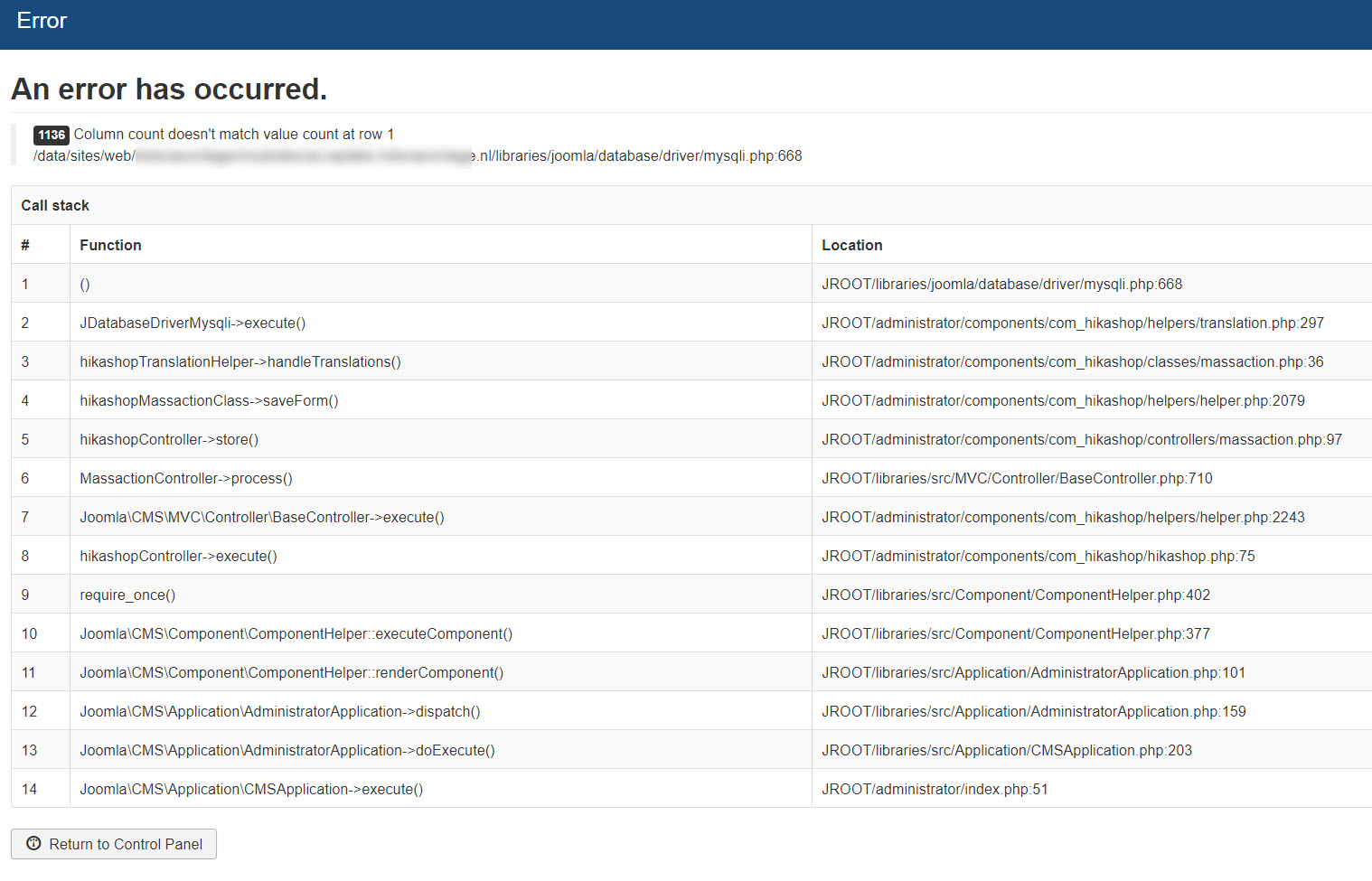Click the CMSApplication->execute() function in row 14

pos(251,789)
